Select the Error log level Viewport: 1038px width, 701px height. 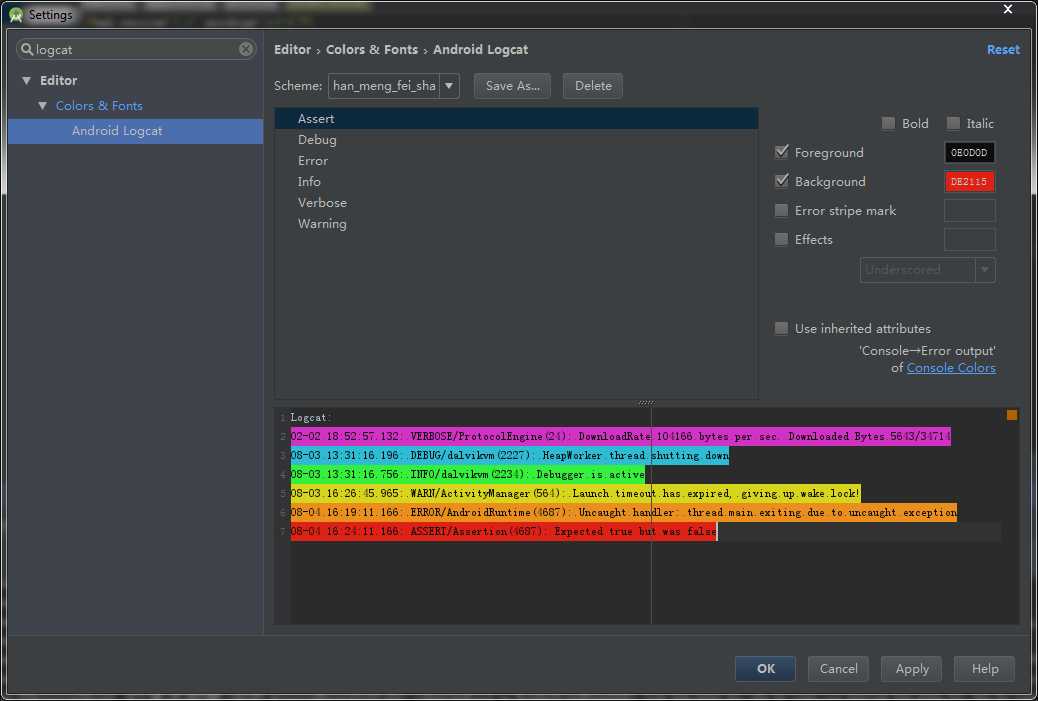click(x=313, y=161)
